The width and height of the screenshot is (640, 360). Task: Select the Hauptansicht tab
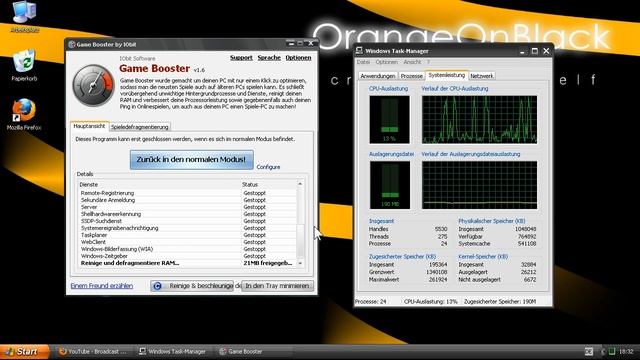click(89, 127)
